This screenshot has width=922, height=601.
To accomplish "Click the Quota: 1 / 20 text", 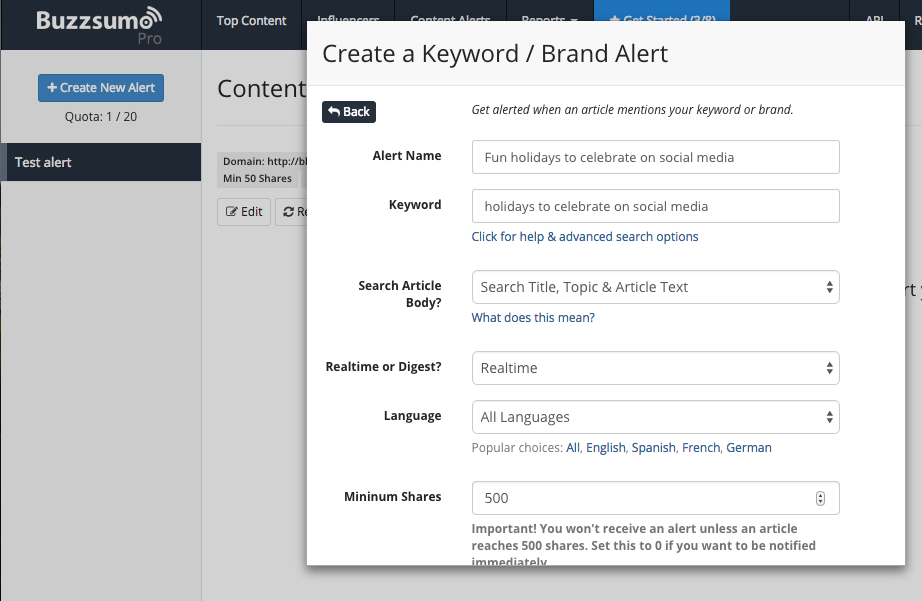I will tap(101, 116).
